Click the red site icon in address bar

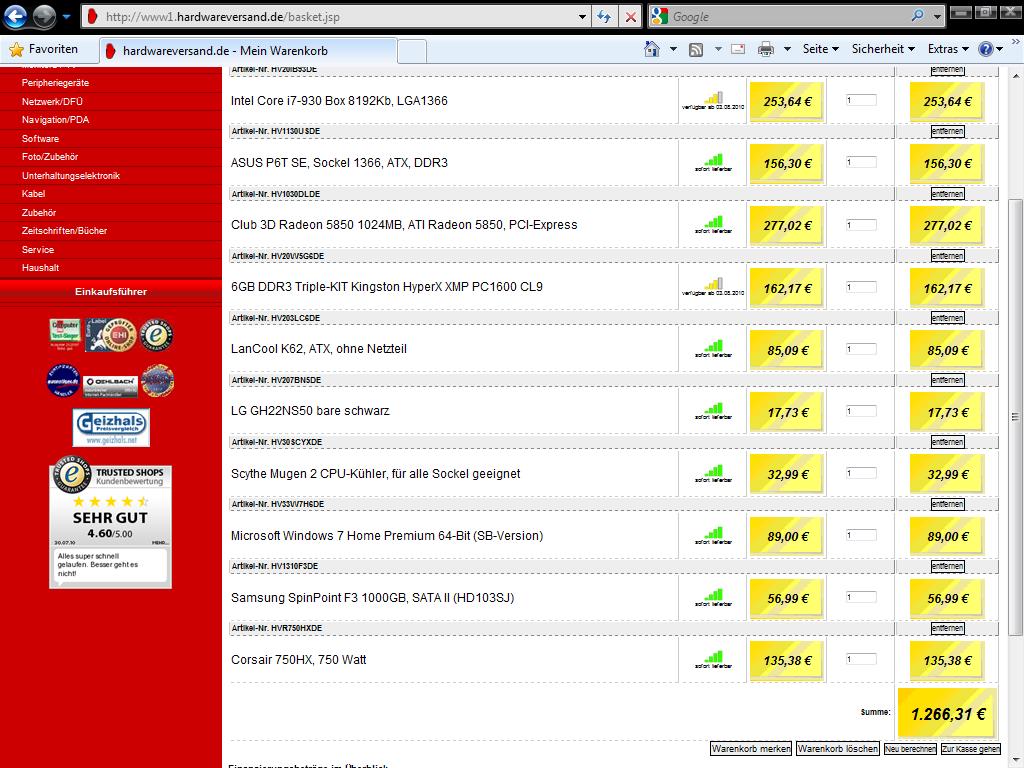pyautogui.click(x=93, y=17)
